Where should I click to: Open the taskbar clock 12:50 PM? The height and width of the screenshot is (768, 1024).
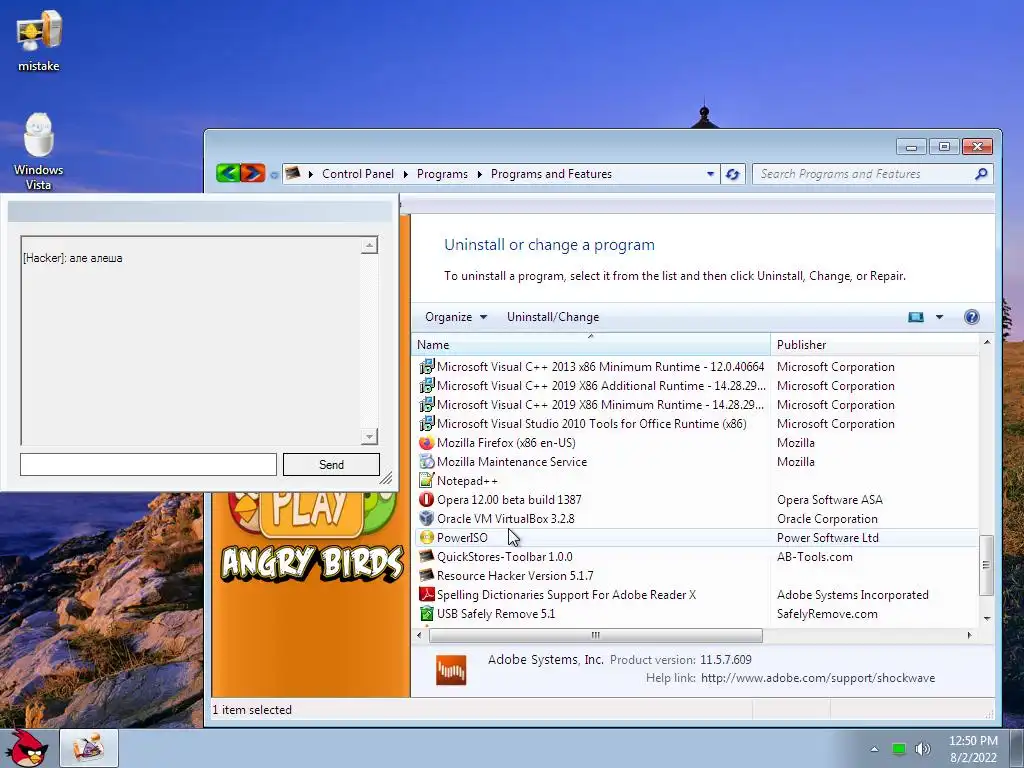click(x=973, y=749)
